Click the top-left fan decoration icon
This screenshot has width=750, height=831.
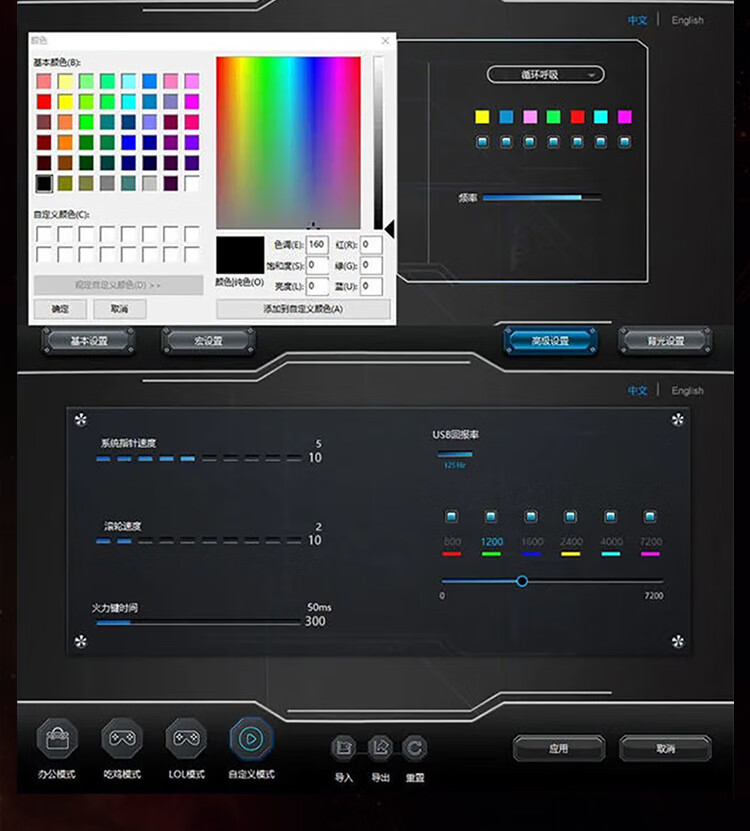coord(81,420)
